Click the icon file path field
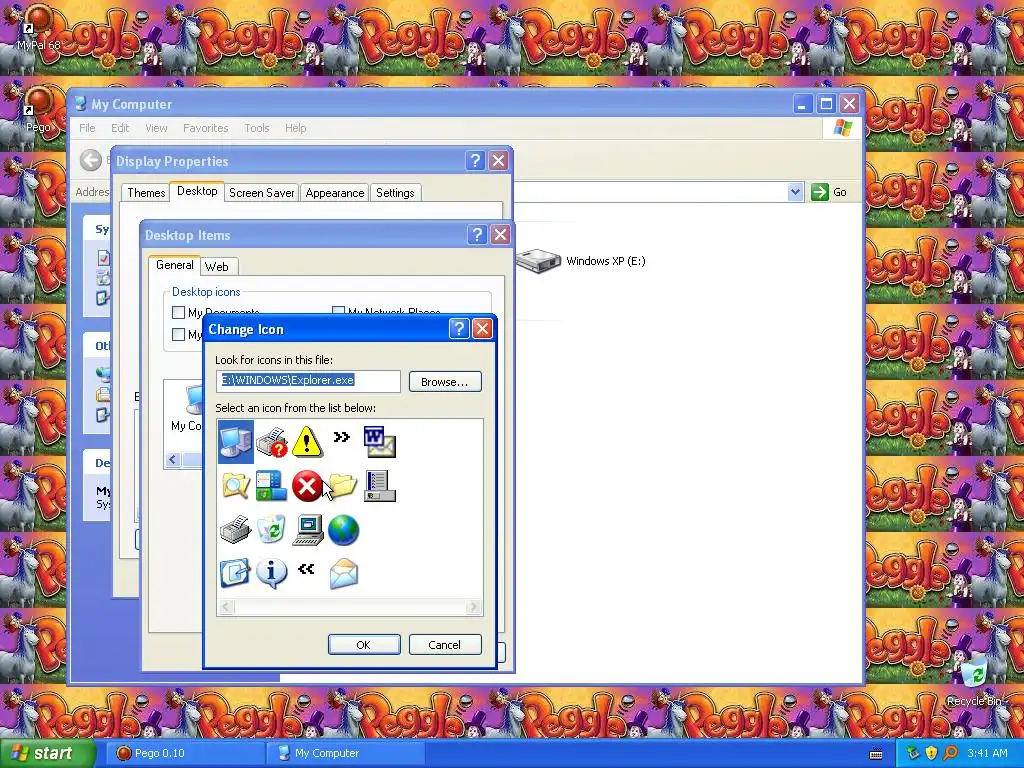The image size is (1024, 768). 308,381
